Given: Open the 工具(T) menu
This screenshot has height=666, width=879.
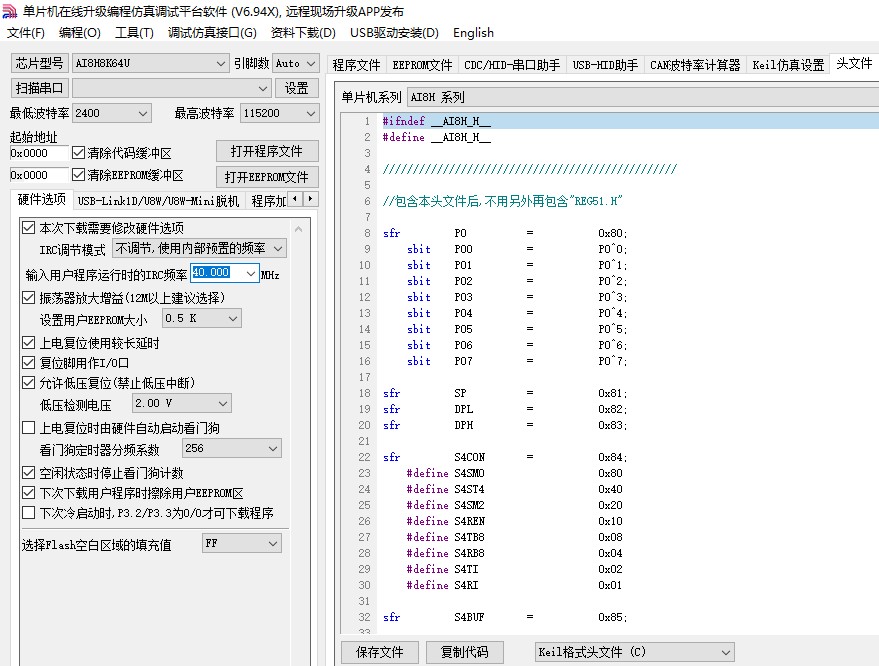Looking at the screenshot, I should (134, 33).
